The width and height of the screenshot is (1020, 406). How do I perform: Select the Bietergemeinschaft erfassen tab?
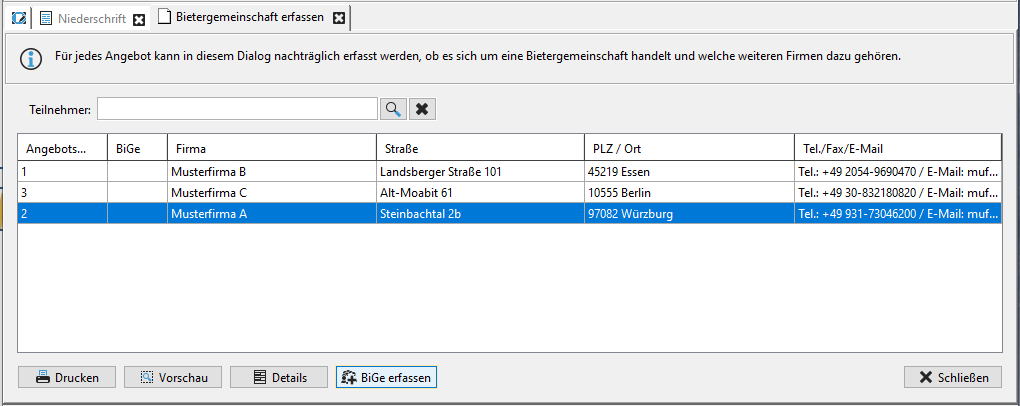[x=250, y=18]
